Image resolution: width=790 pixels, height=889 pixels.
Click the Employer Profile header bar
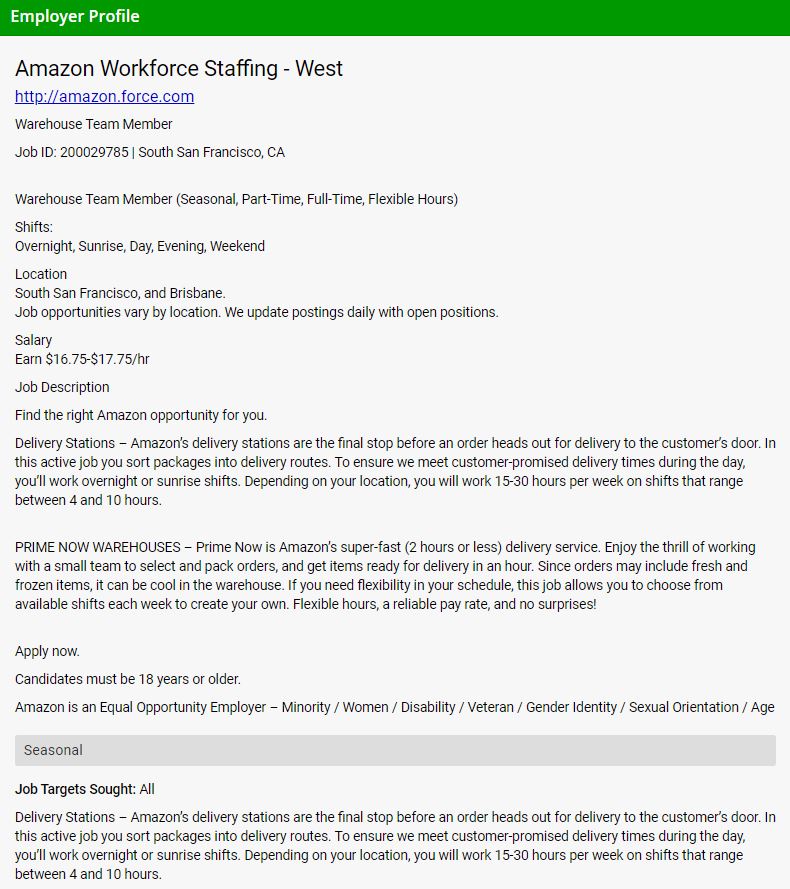tap(395, 17)
